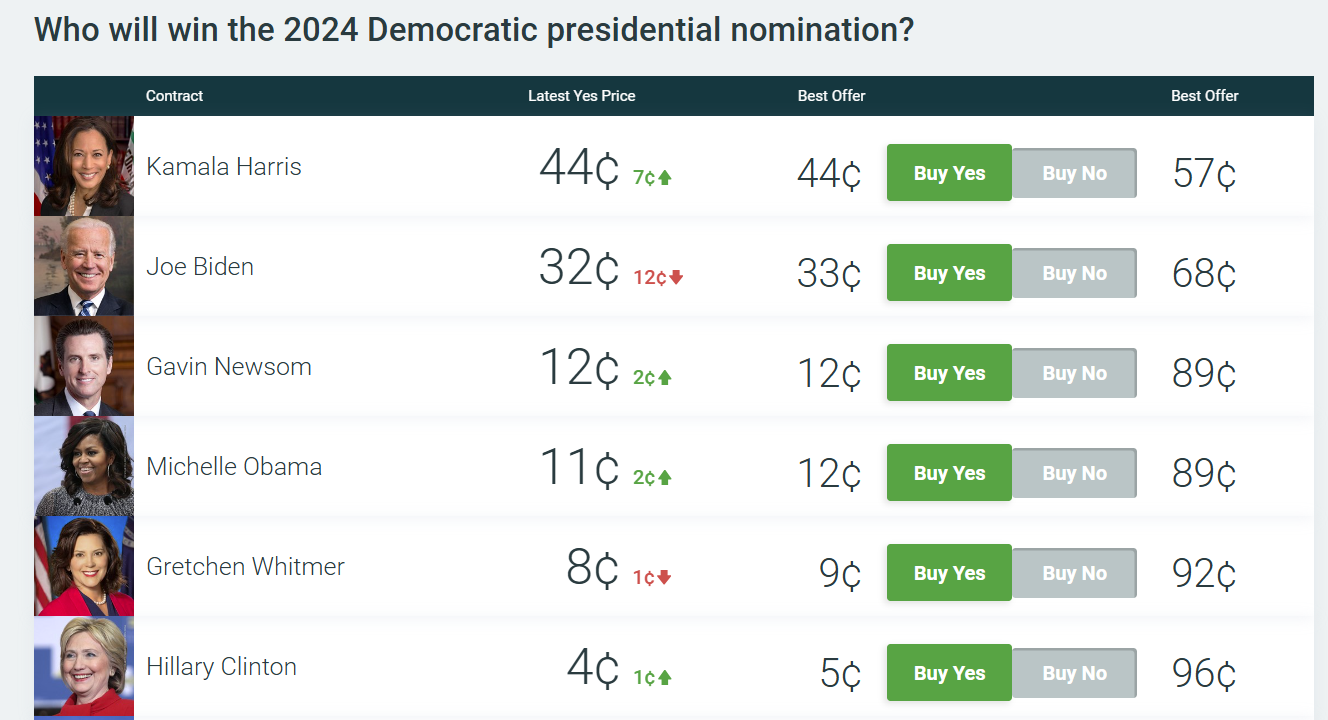Screen dimensions: 1328x720
Task: Buy No for Joe Biden
Action: coord(1074,273)
